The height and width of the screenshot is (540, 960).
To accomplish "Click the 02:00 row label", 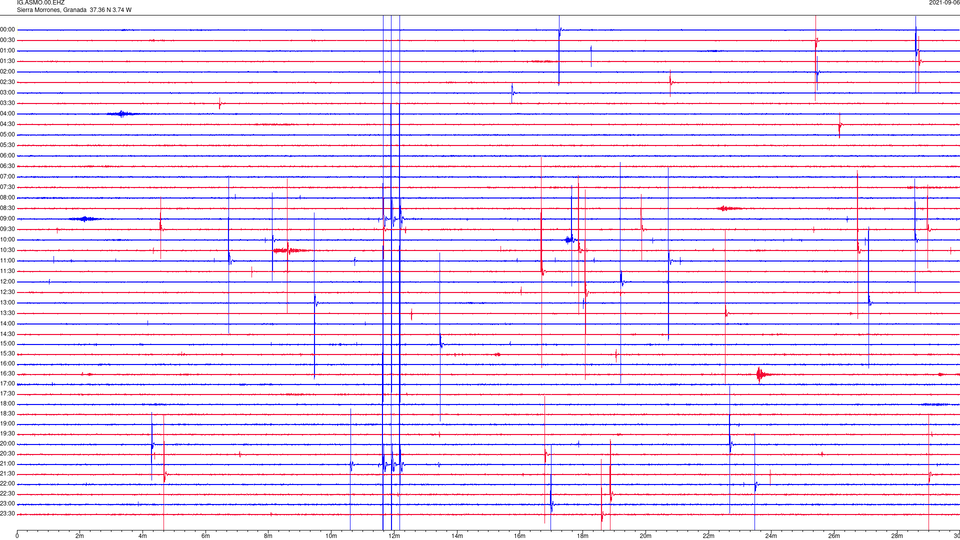I will [x=8, y=72].
